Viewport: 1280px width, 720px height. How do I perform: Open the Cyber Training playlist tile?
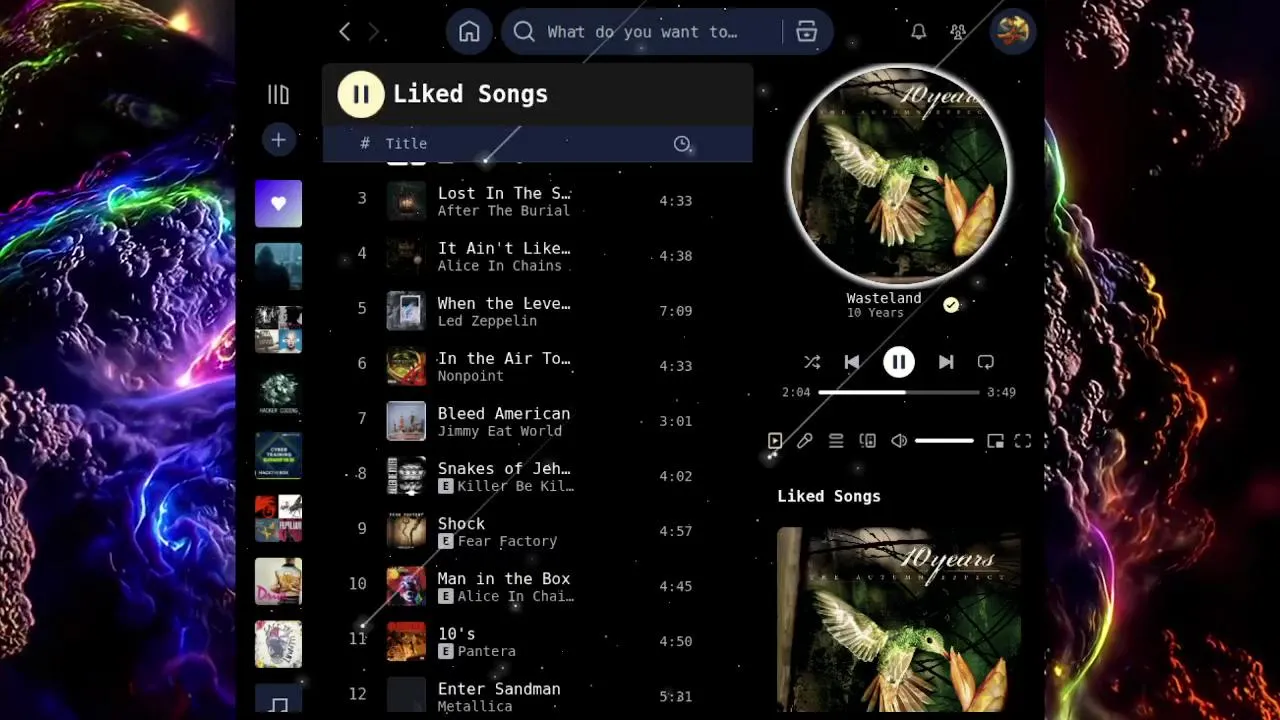coord(278,456)
